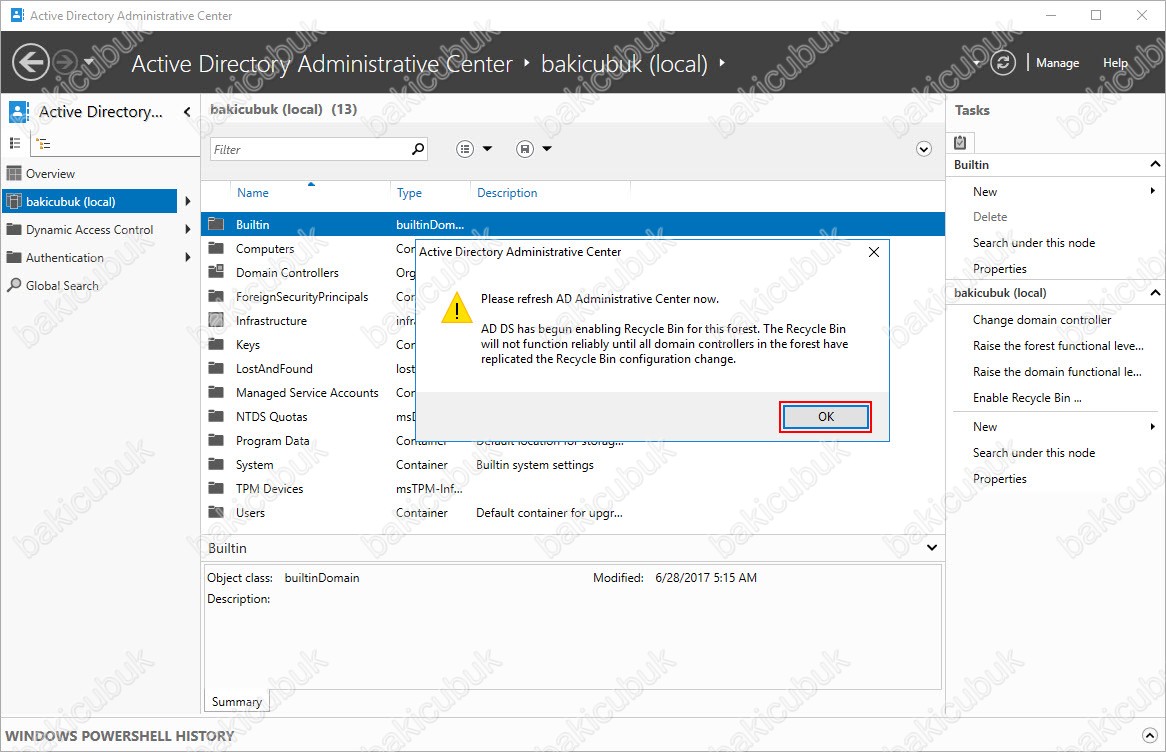
Task: Click the forward navigation arrow
Action: tap(66, 62)
